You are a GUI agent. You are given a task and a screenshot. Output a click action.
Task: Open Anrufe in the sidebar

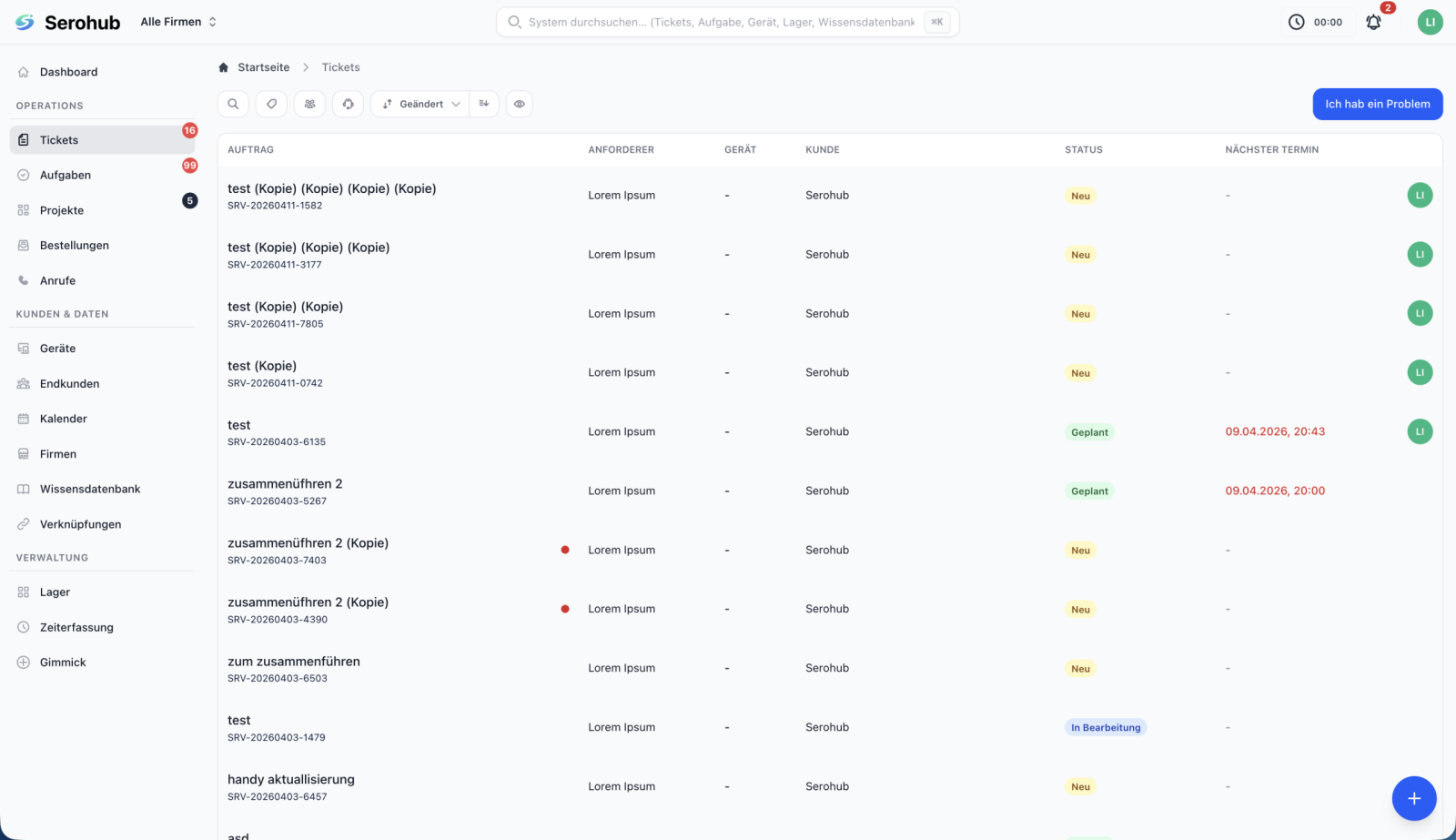pos(102,280)
